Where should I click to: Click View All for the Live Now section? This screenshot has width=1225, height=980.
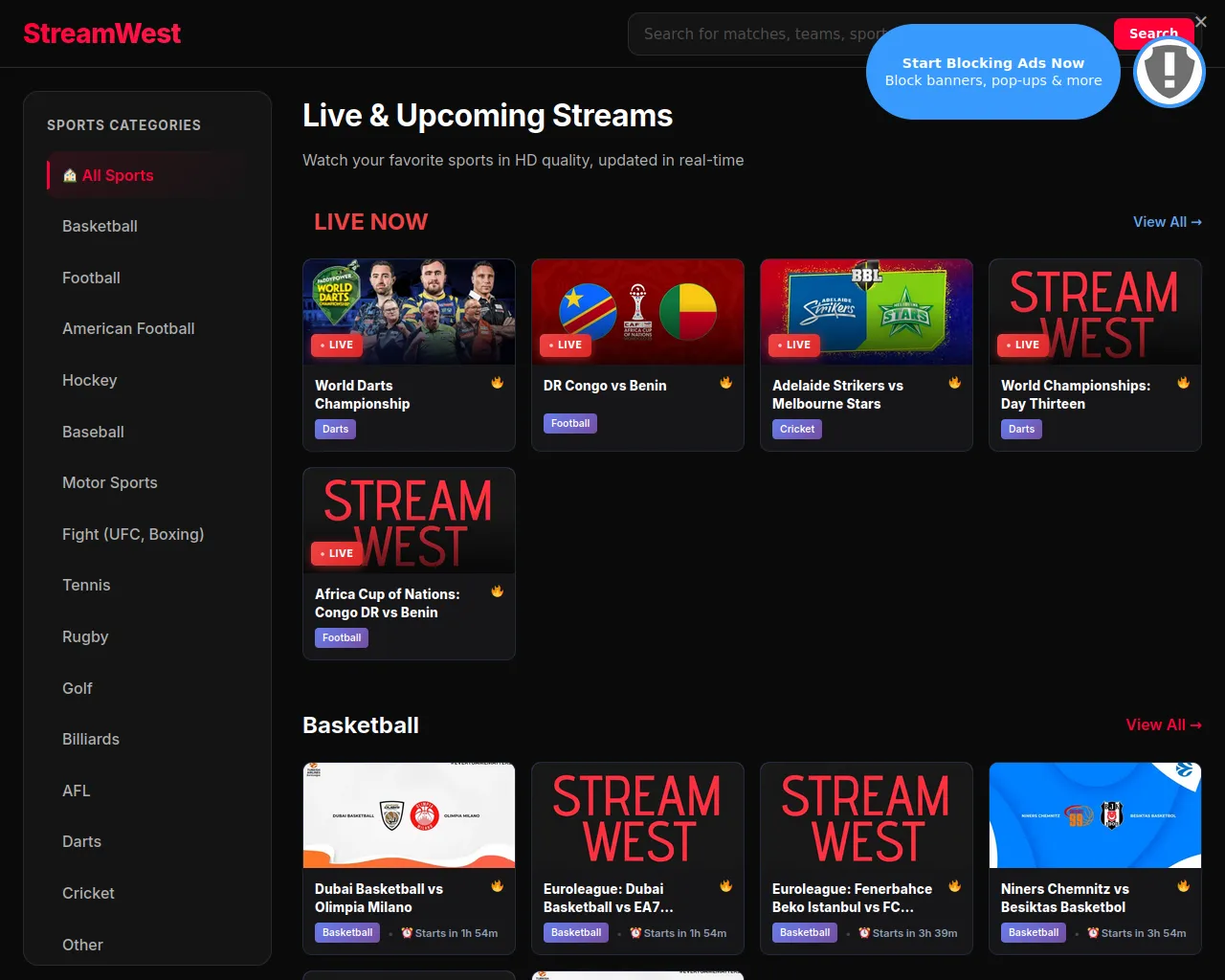point(1167,222)
